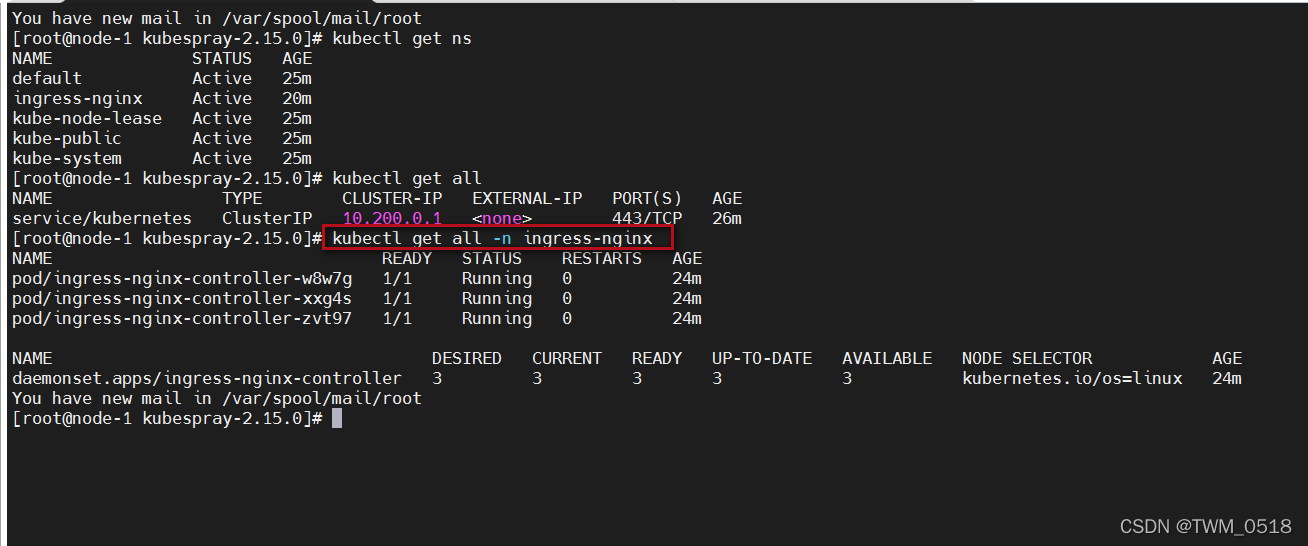Image resolution: width=1308 pixels, height=546 pixels.
Task: Click pod ingress-nginx-controller-w8w7g
Action: click(182, 278)
